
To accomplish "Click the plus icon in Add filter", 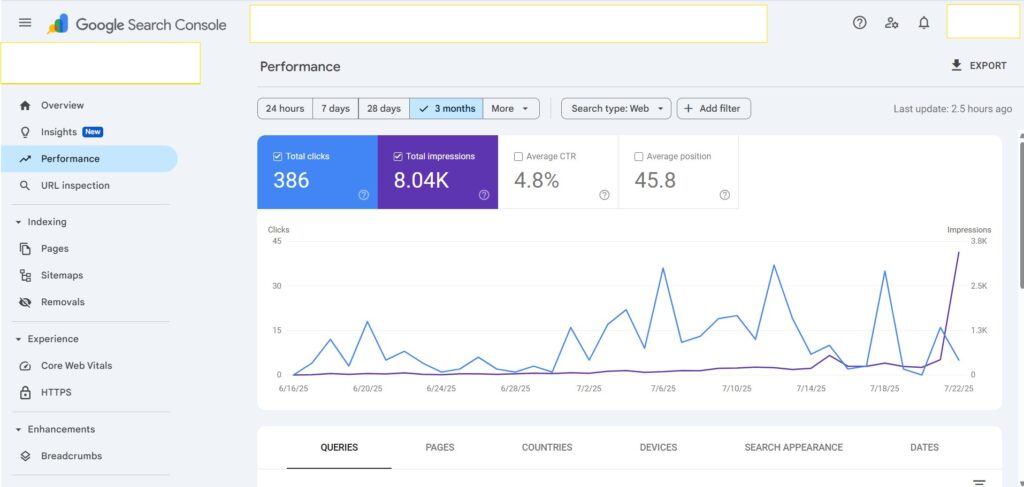I will [688, 108].
